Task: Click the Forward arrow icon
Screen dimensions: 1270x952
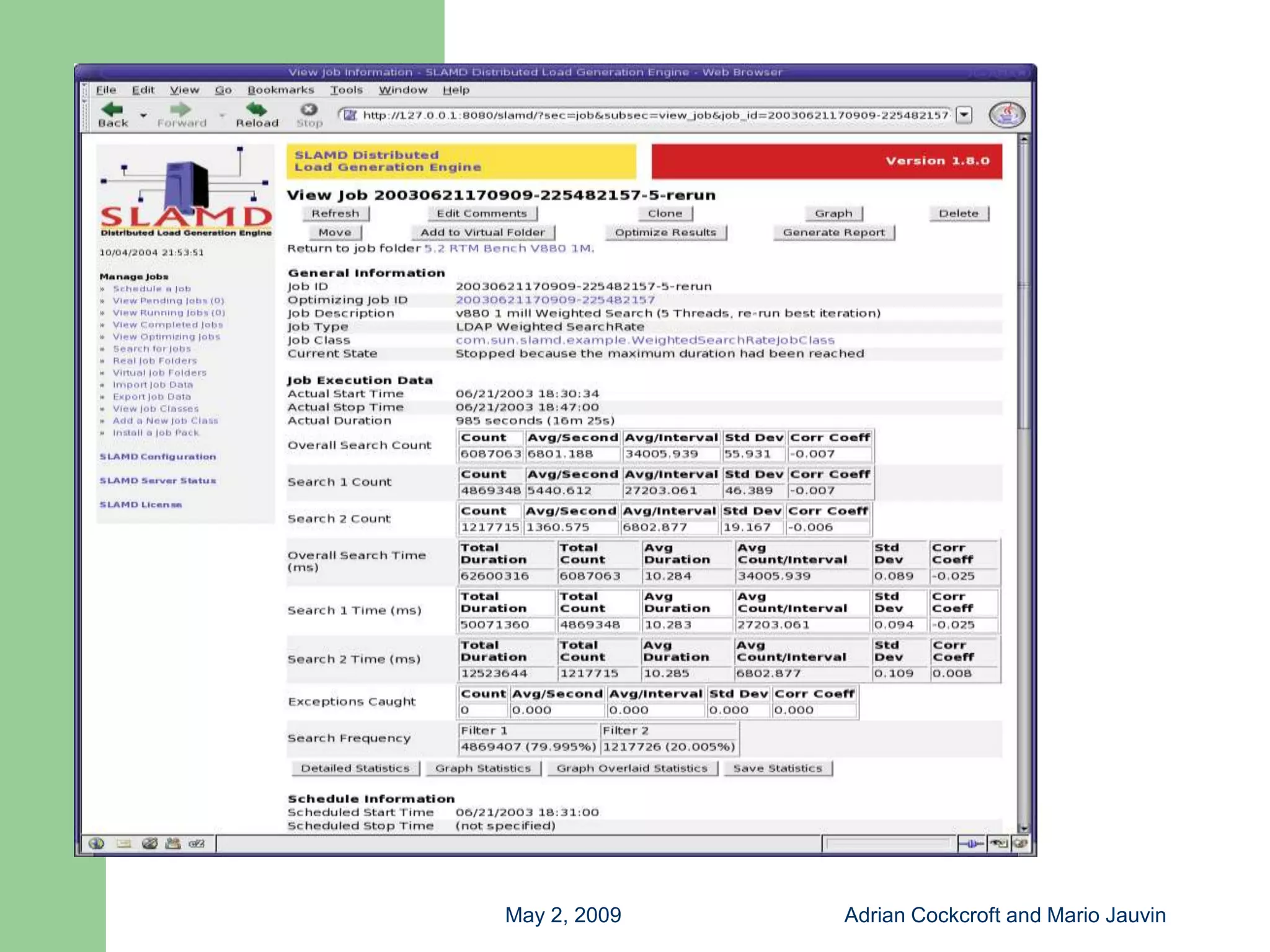Action: [x=180, y=110]
